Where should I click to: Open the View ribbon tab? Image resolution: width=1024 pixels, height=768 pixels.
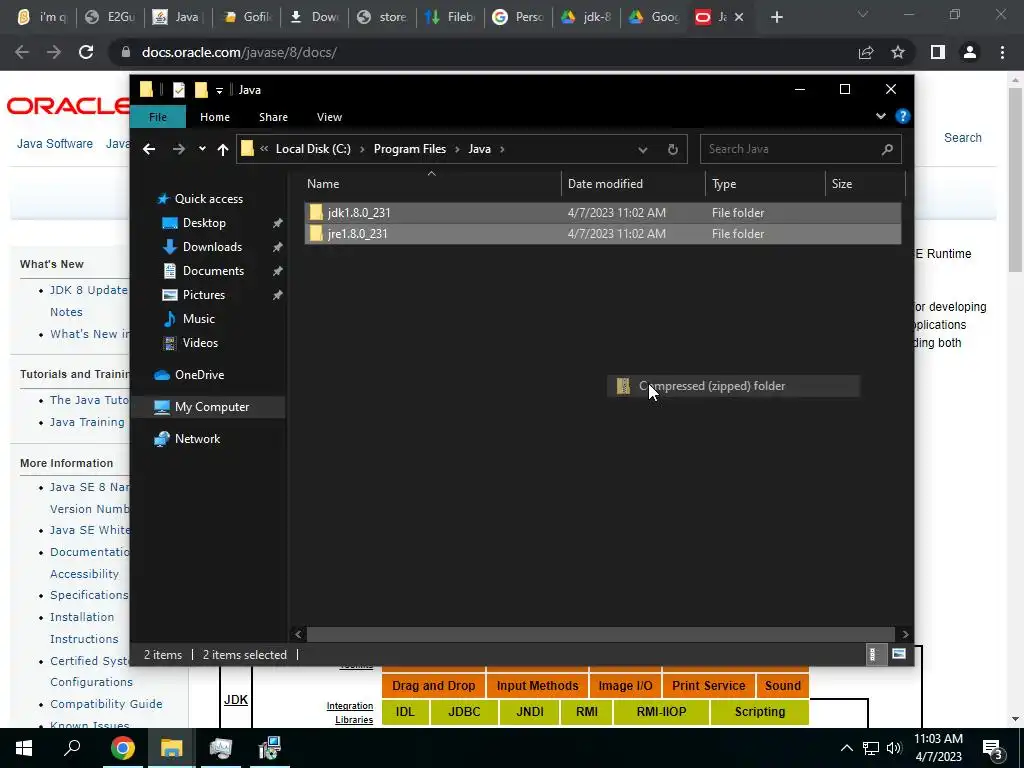point(329,117)
